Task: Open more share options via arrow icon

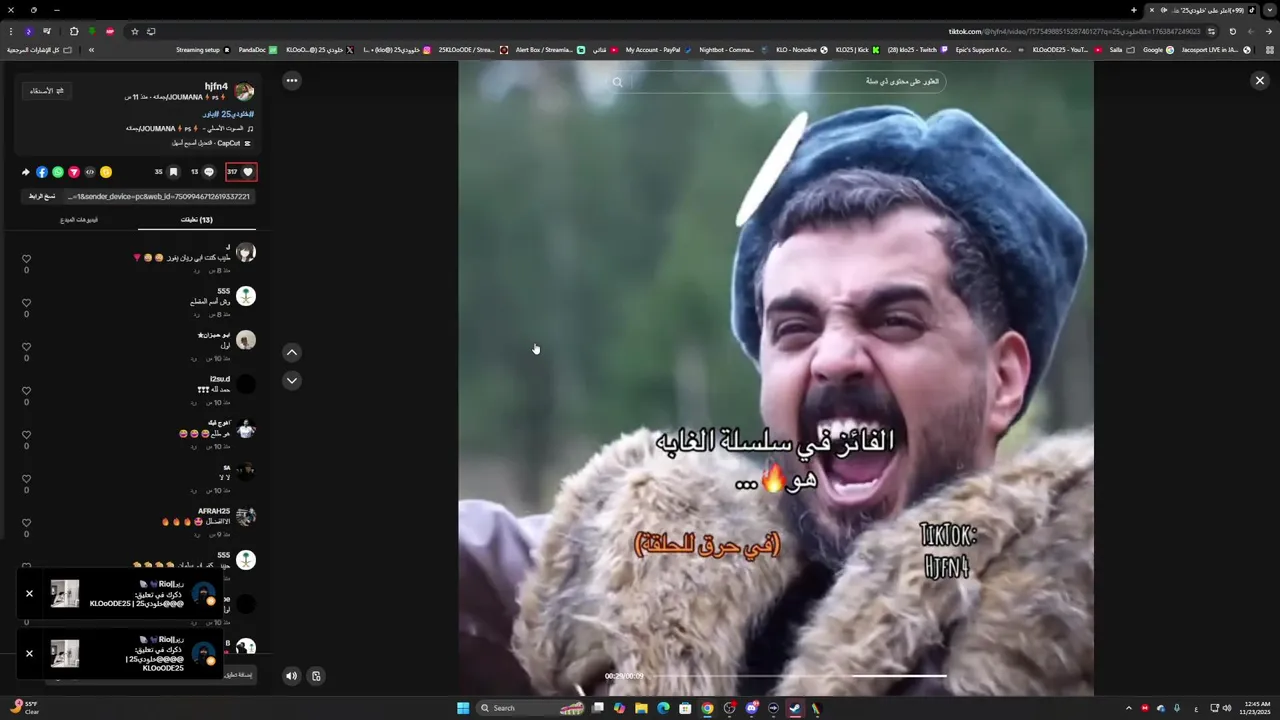Action: 26,172
